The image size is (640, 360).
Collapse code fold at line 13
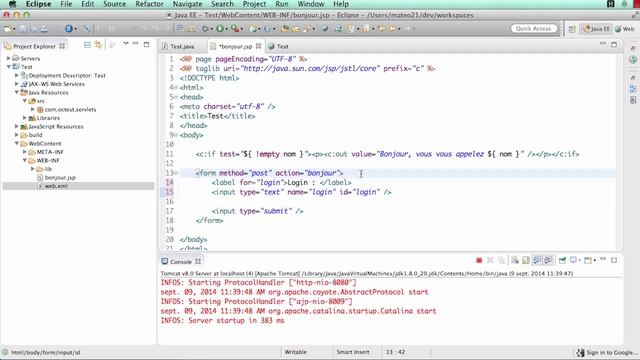tap(176, 173)
